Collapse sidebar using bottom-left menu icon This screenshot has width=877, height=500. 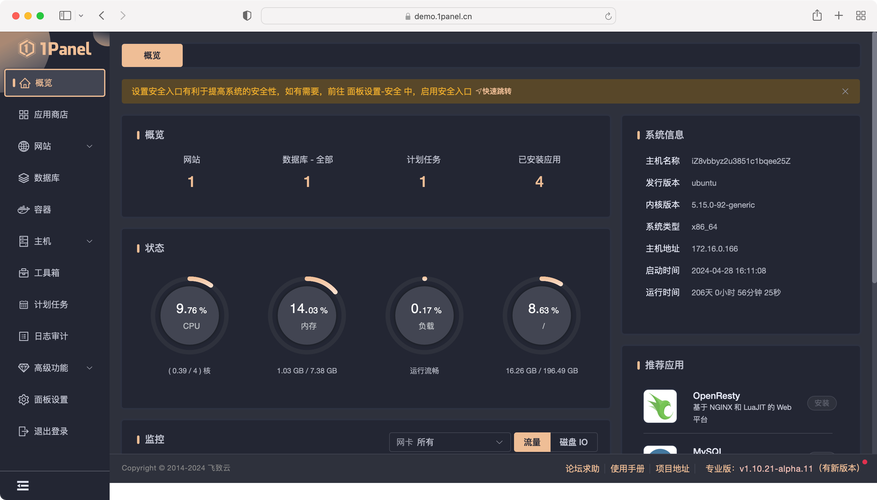[22, 486]
